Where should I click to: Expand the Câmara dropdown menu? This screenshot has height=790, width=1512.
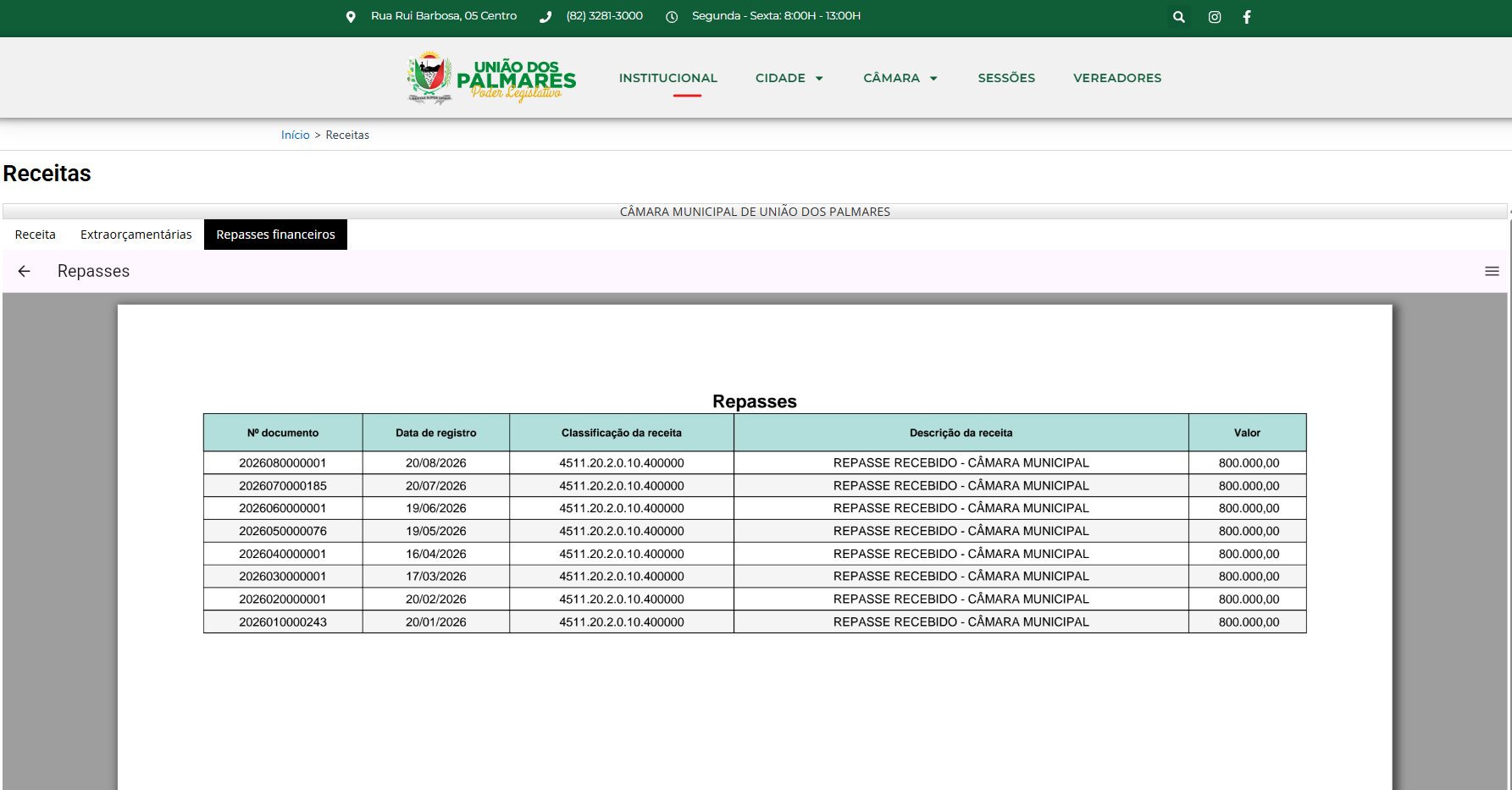tap(900, 78)
